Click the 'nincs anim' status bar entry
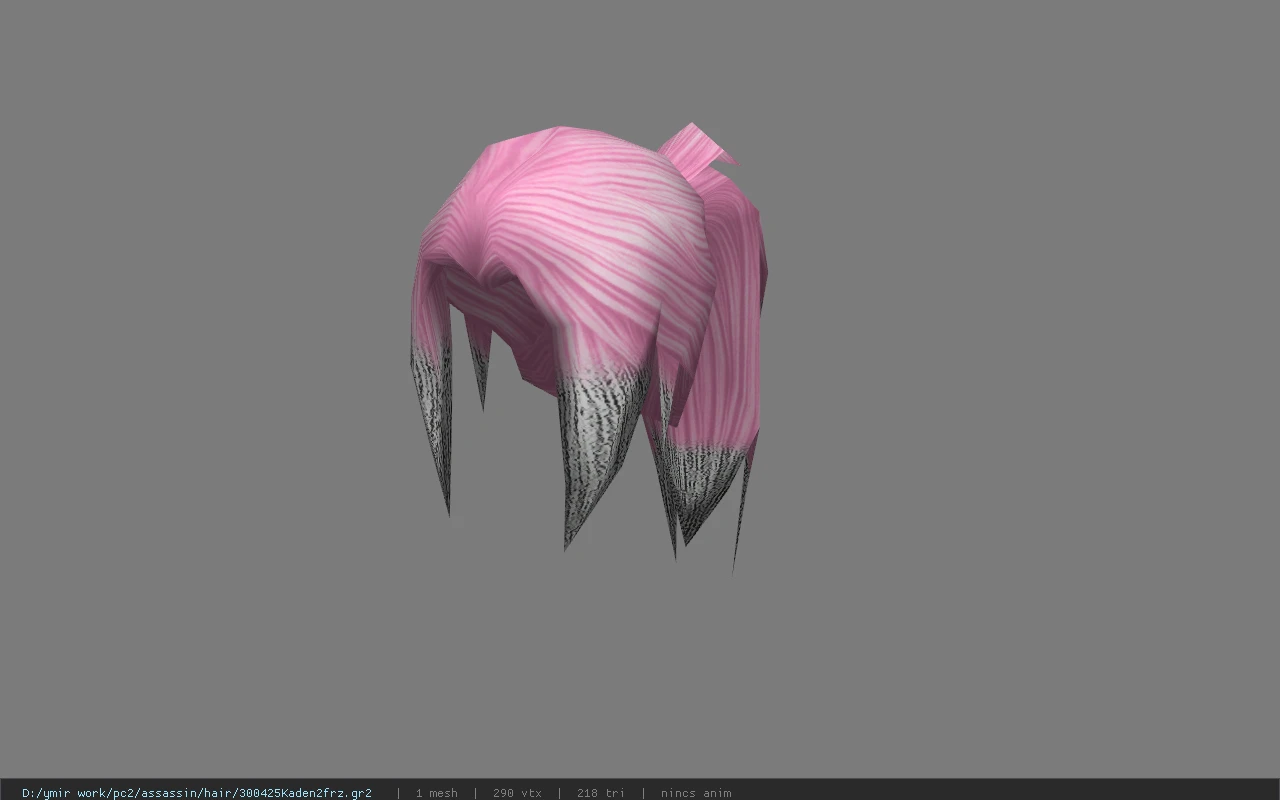 coord(695,793)
